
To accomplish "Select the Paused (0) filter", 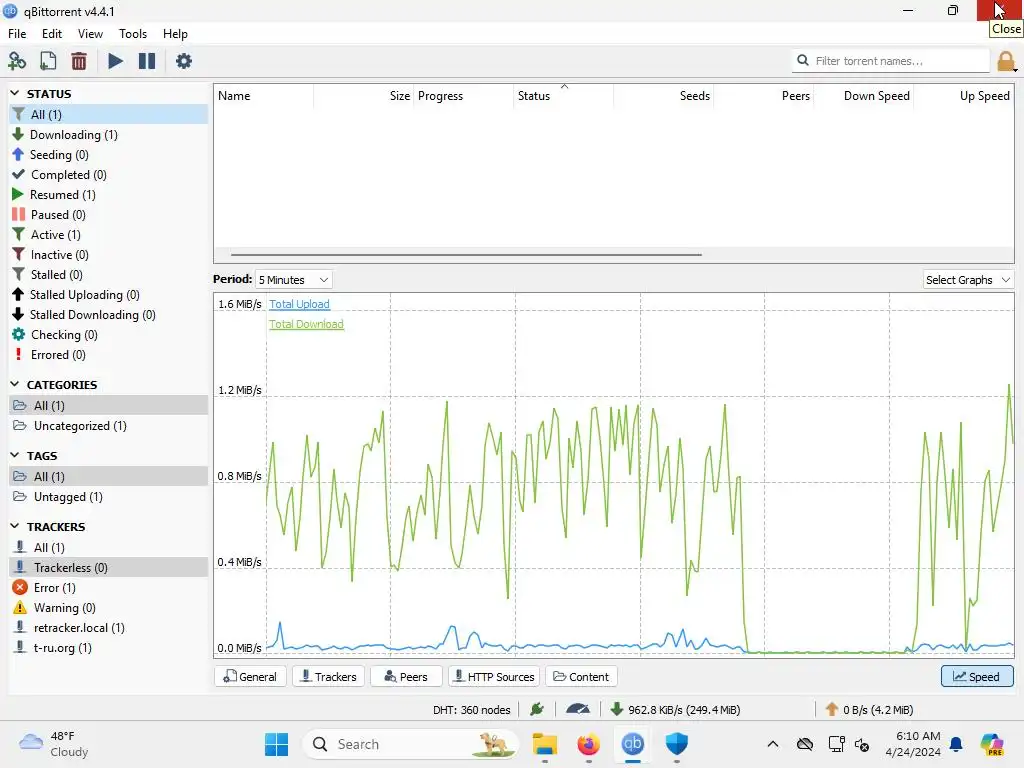I will [x=108, y=215].
